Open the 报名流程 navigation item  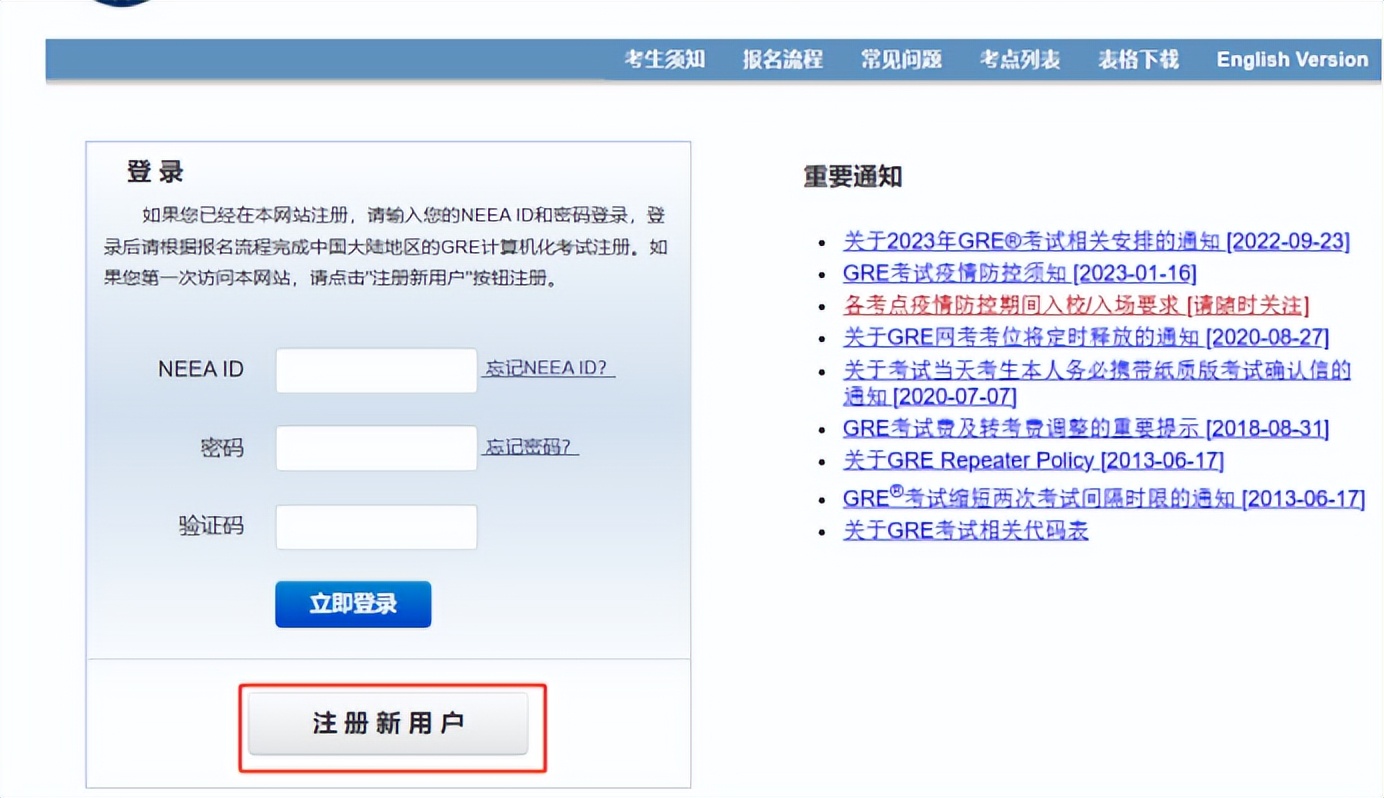click(x=782, y=59)
